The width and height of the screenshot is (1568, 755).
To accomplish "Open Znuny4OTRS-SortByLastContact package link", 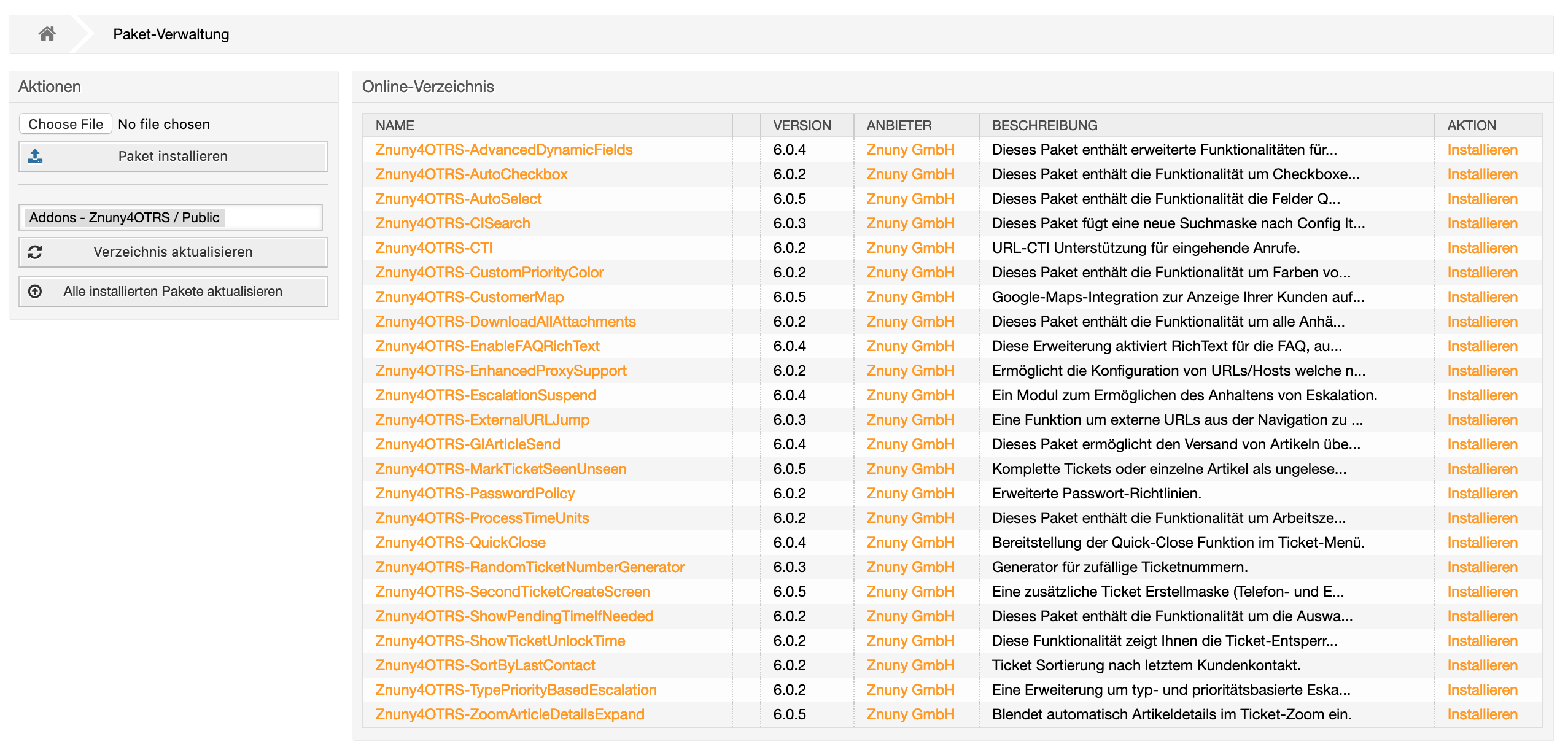I will coord(484,665).
